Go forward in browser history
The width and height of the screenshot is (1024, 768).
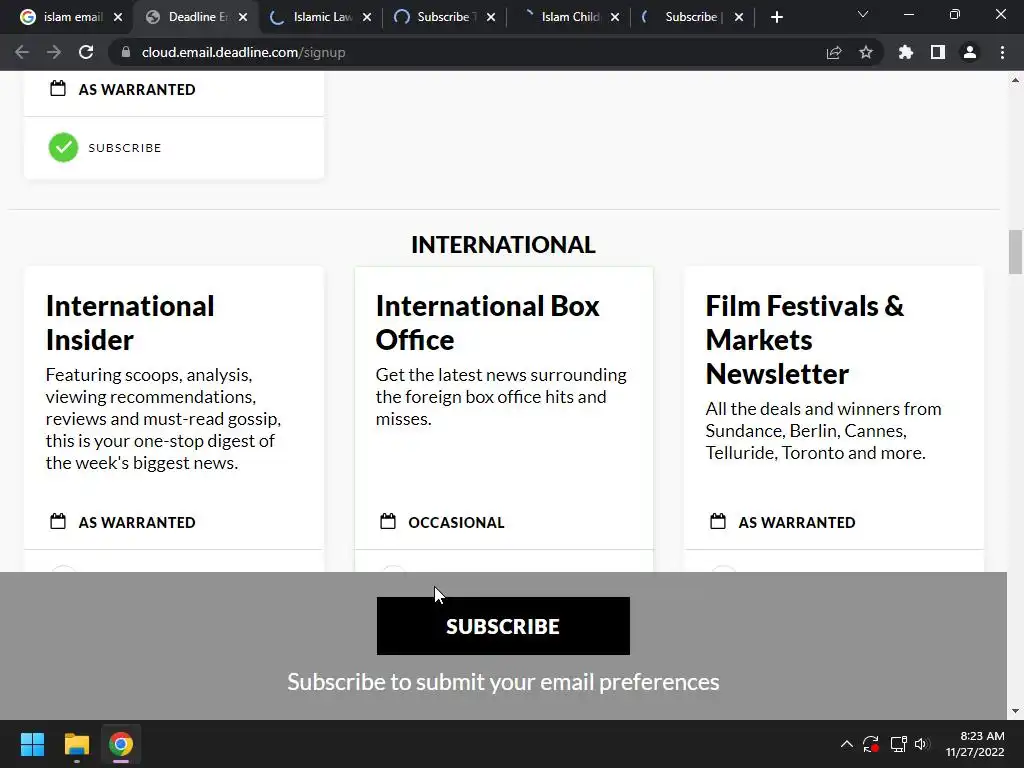(54, 52)
